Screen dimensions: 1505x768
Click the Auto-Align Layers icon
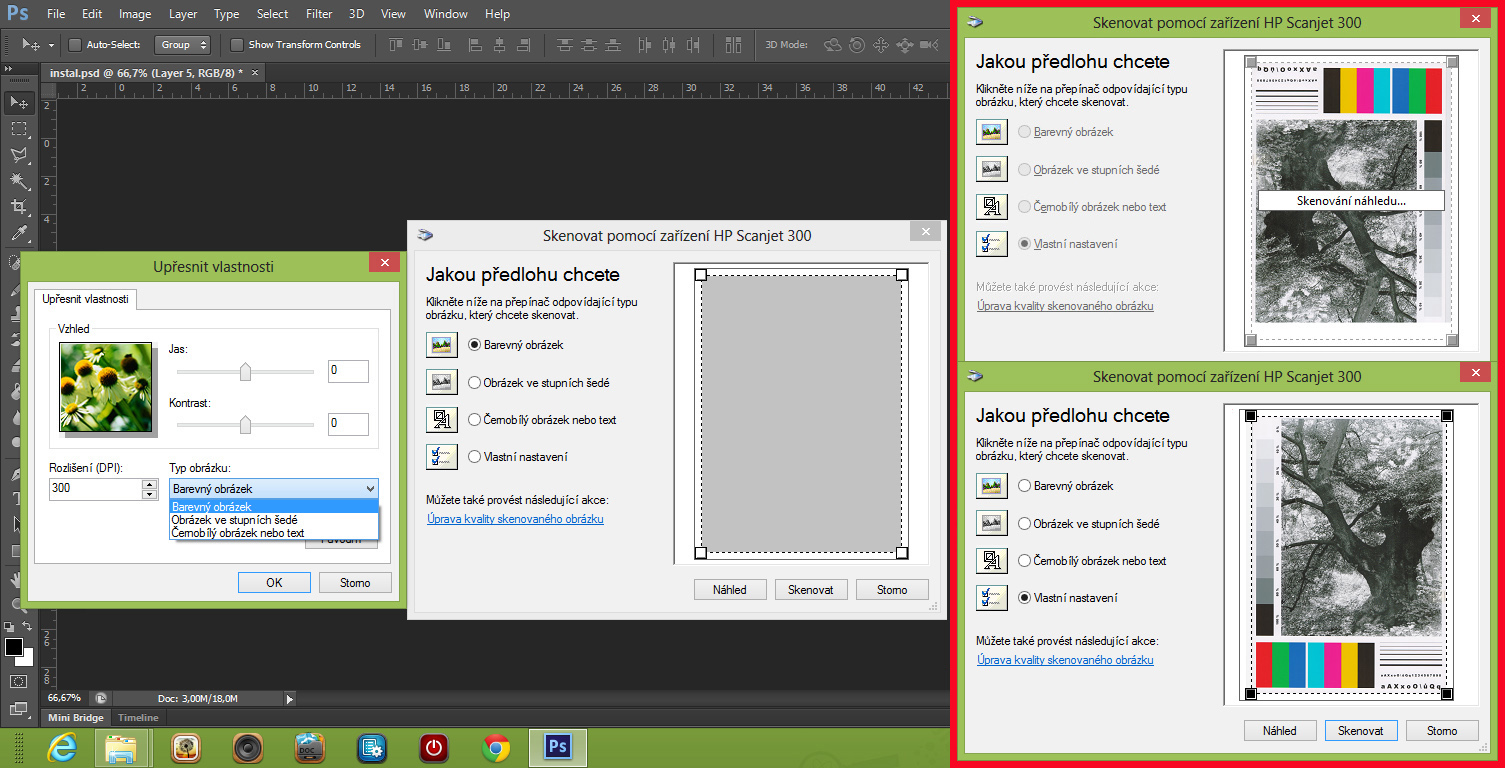tap(735, 44)
